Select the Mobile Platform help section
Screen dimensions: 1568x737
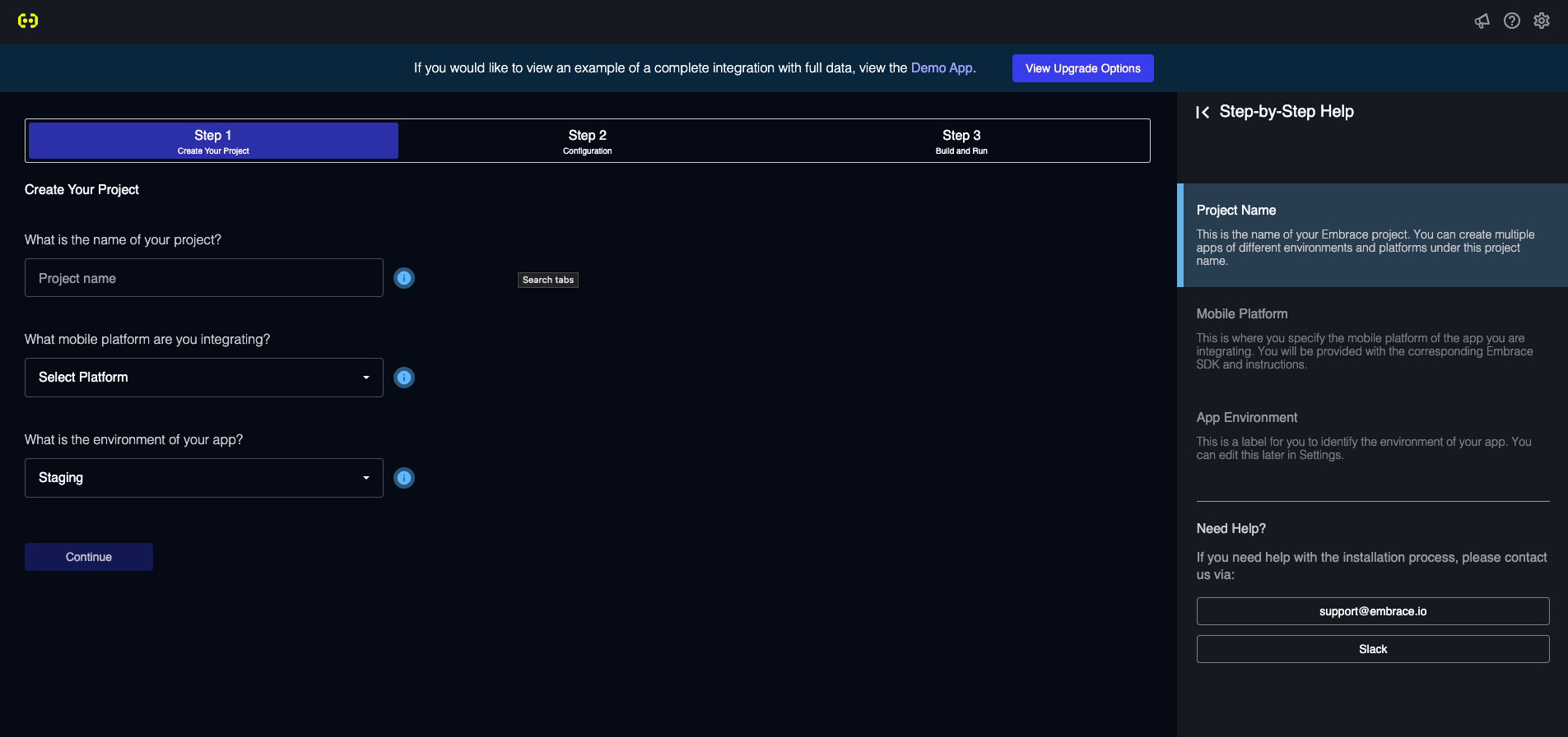(1373, 339)
